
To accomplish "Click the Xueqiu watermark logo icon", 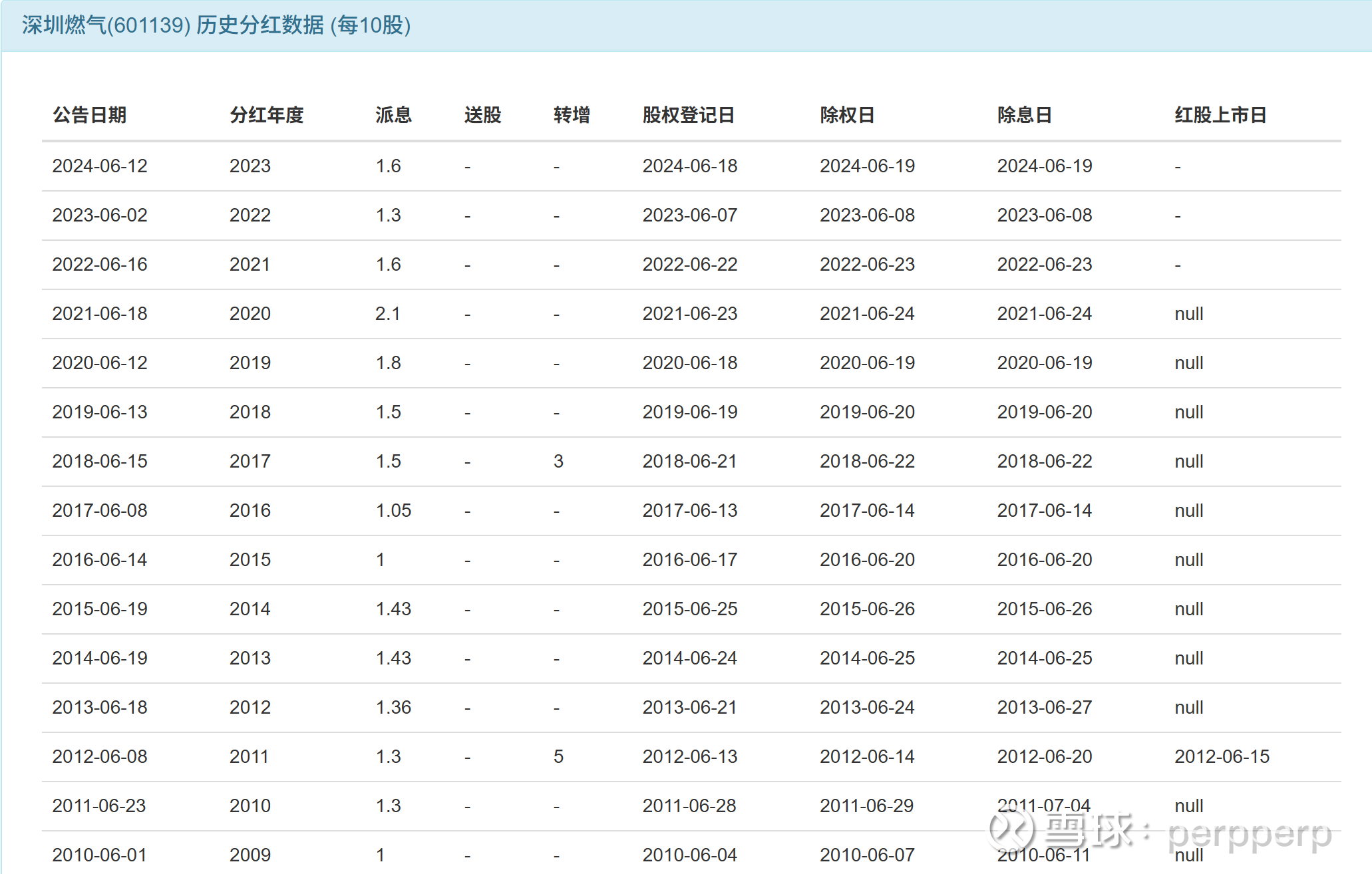I will click(x=1011, y=830).
